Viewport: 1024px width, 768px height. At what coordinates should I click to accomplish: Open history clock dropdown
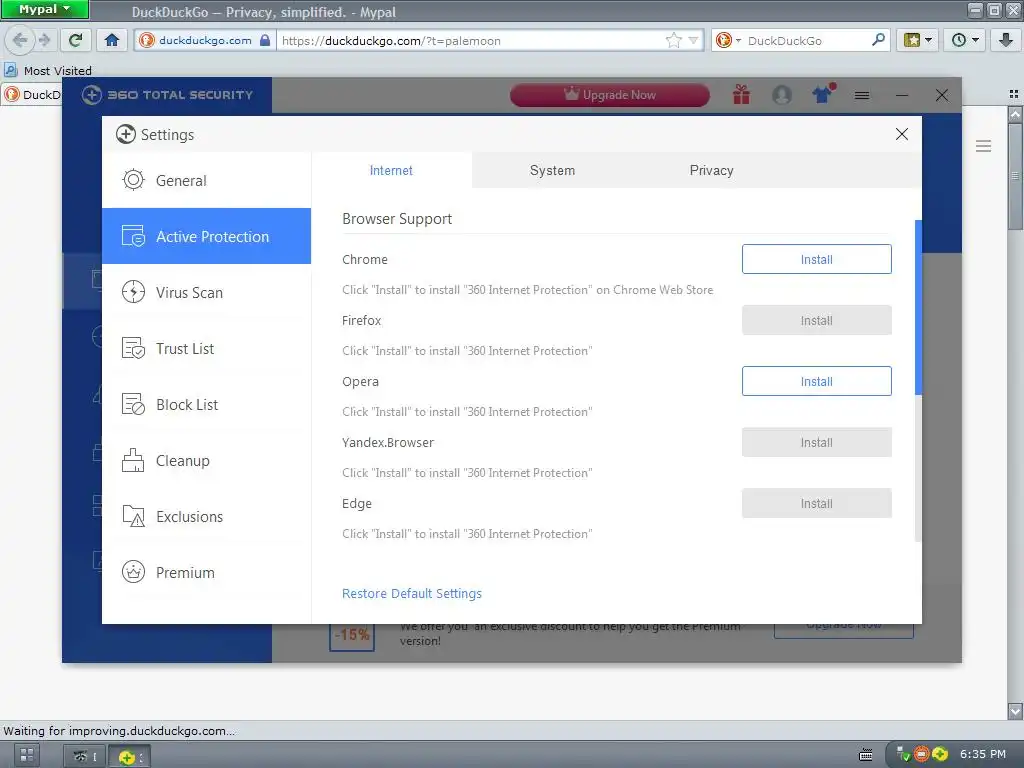[x=965, y=40]
